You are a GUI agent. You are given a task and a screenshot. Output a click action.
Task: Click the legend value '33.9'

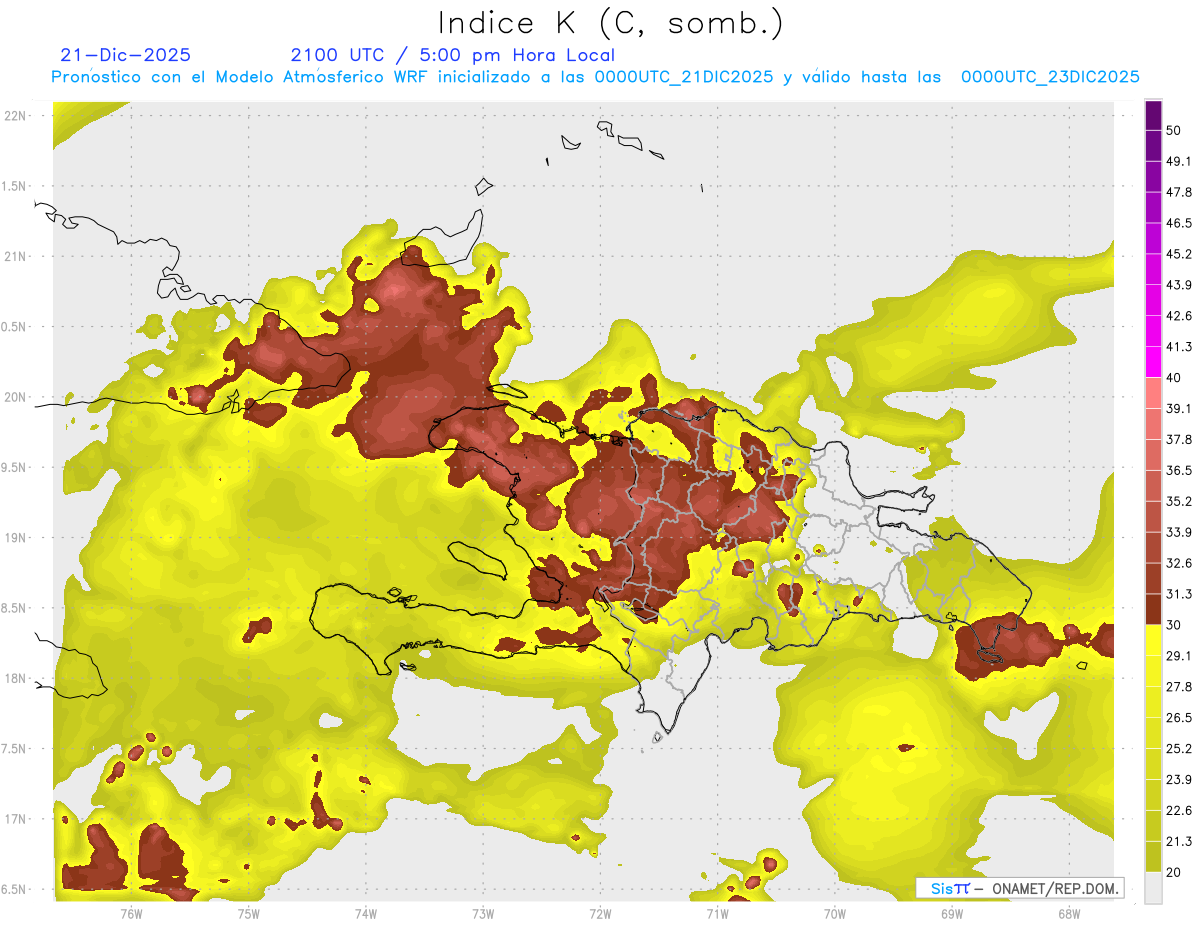pyautogui.click(x=1179, y=532)
